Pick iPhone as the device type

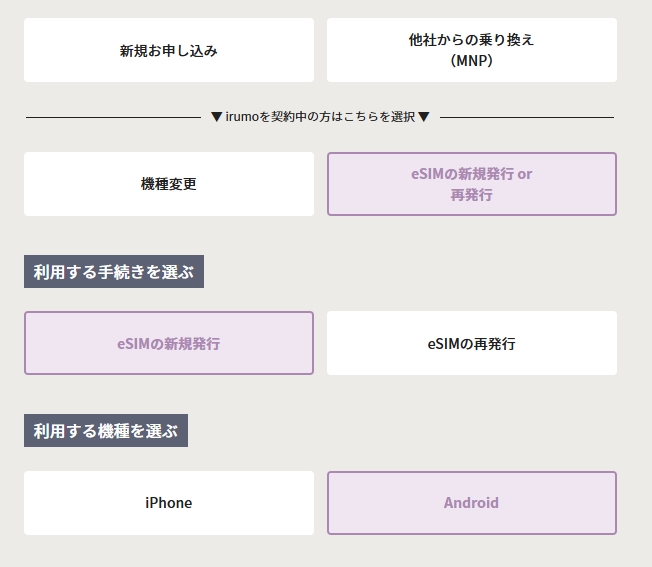tap(169, 503)
